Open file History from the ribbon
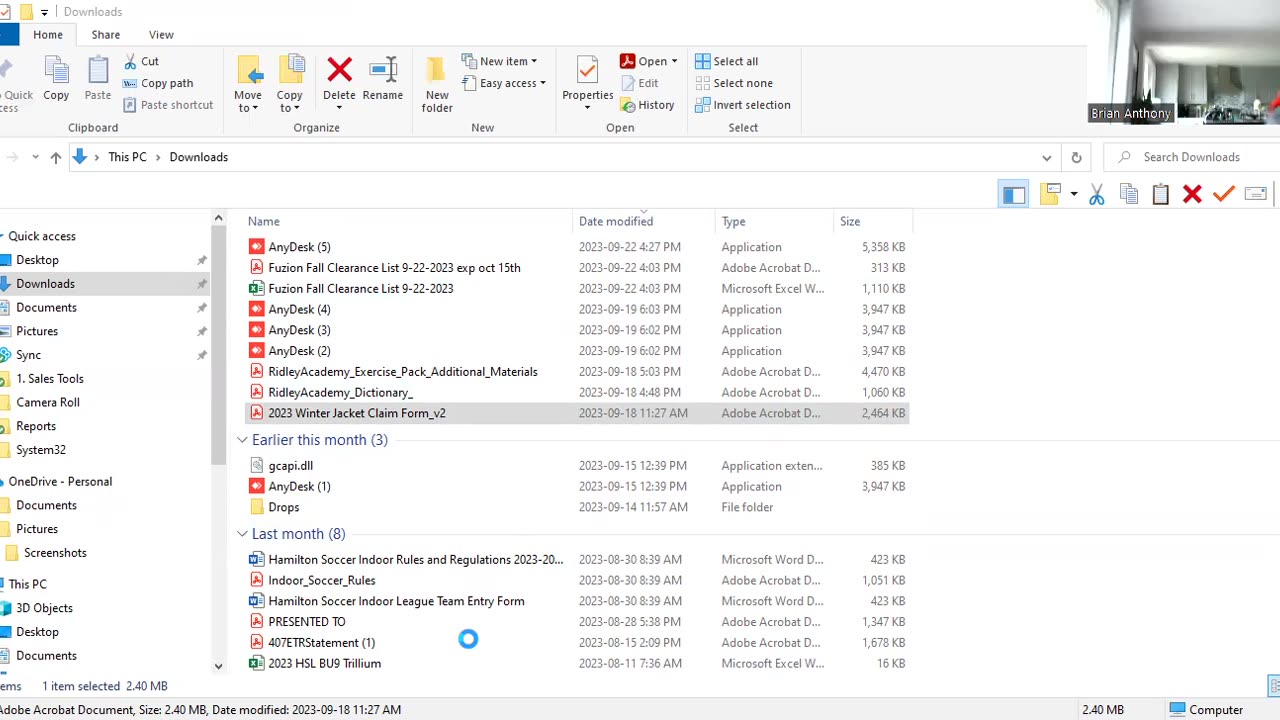 pyautogui.click(x=647, y=105)
